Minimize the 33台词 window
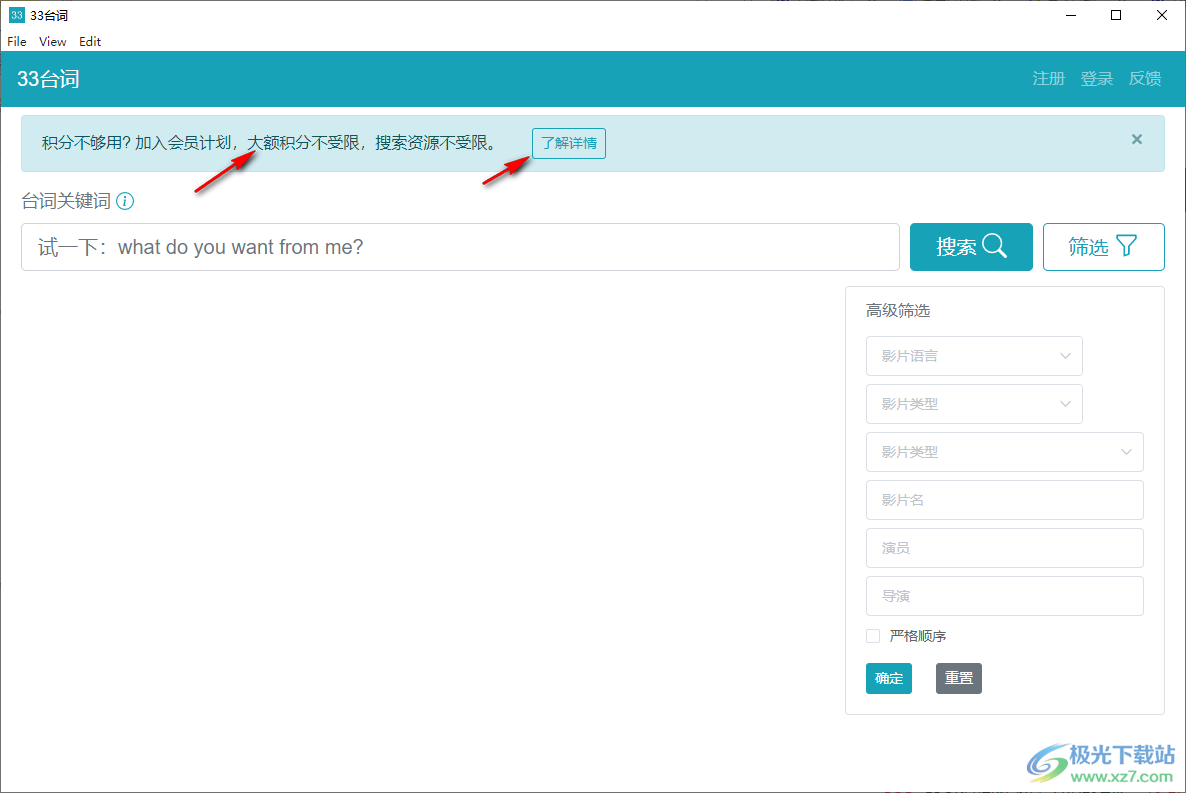 (1071, 15)
